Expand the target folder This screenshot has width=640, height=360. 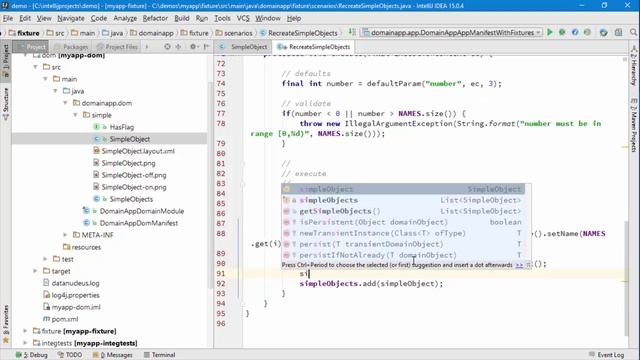pos(36,271)
